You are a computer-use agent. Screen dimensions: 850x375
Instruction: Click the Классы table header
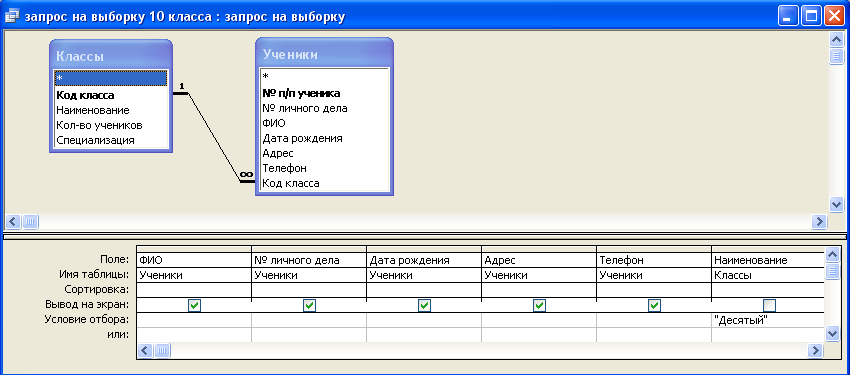point(111,56)
